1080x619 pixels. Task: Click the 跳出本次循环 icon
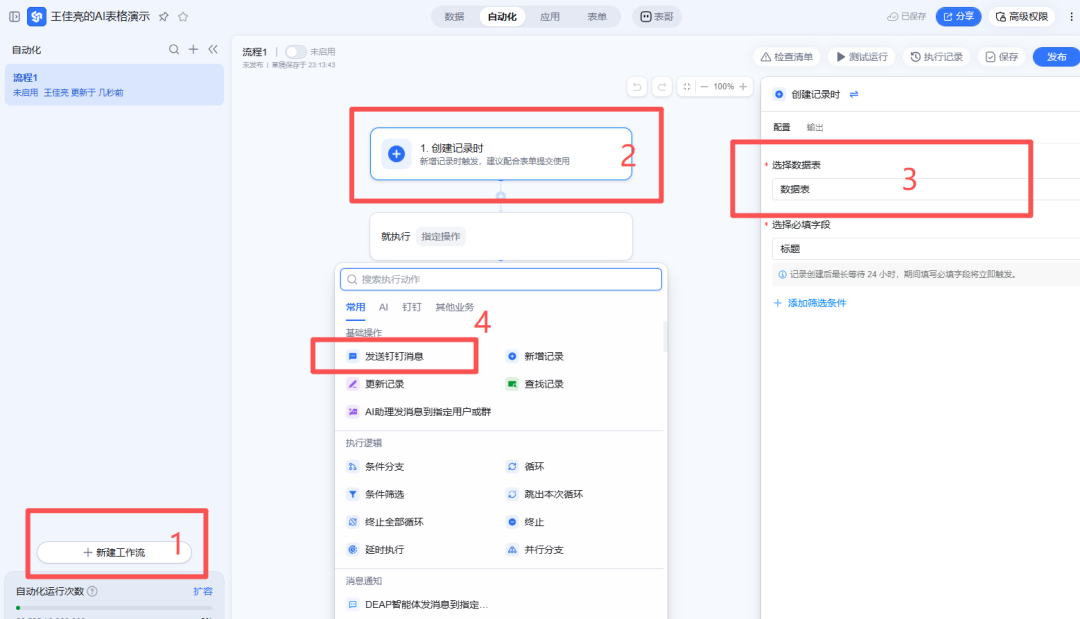(x=512, y=494)
